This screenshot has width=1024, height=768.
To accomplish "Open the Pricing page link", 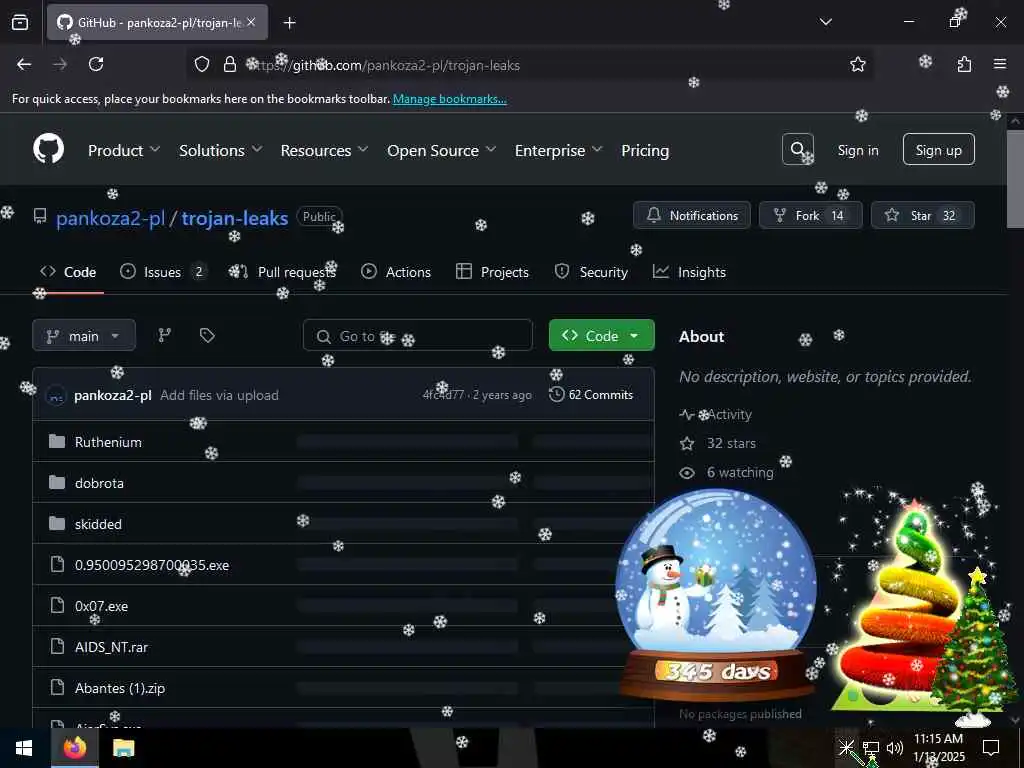I will click(645, 150).
